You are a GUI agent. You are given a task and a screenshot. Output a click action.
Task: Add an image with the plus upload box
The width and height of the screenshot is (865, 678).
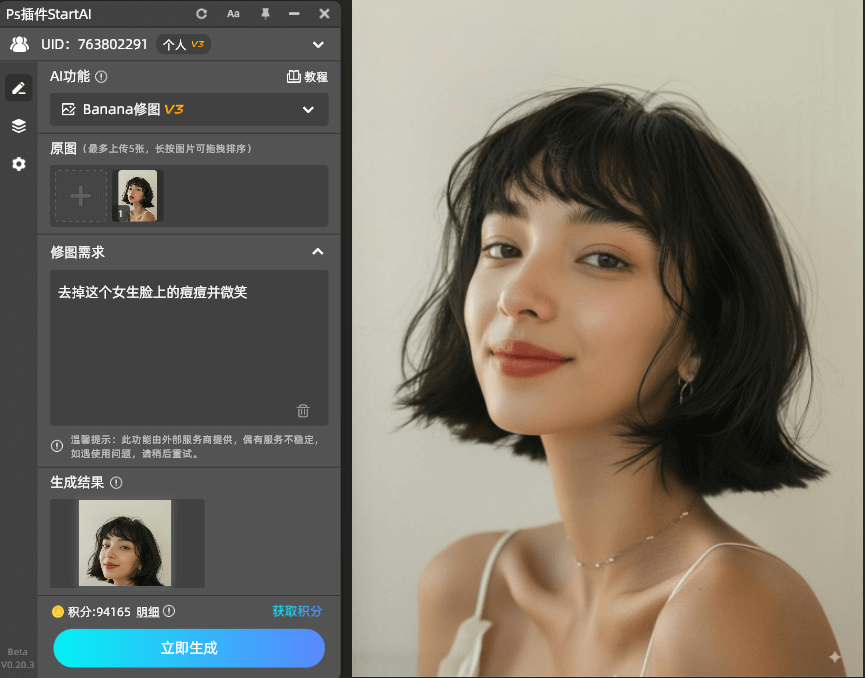click(81, 195)
